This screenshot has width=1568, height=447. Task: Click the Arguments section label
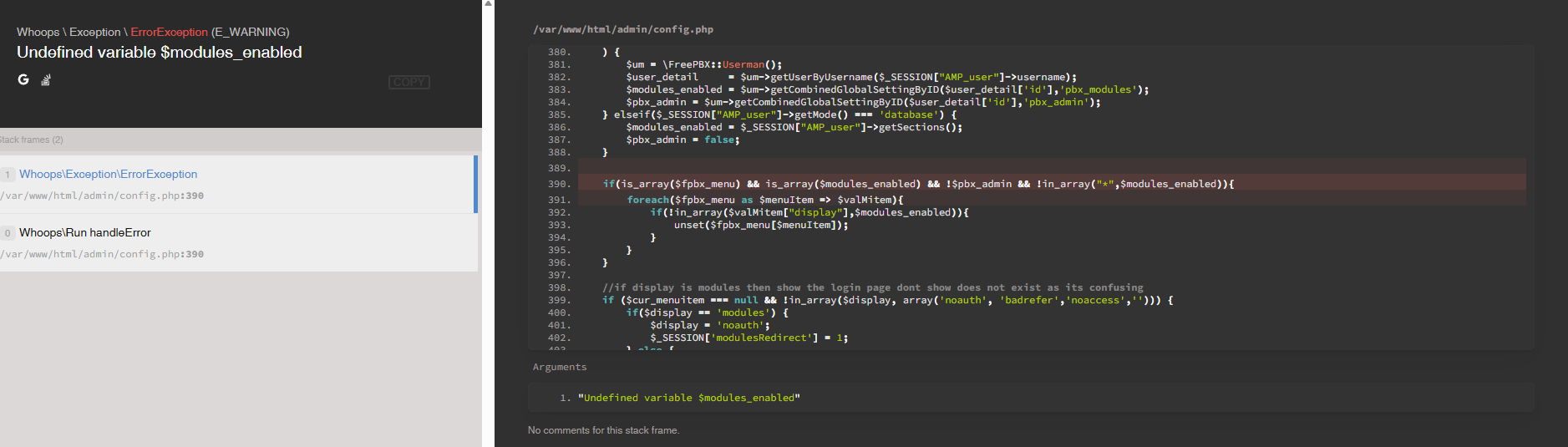click(560, 367)
